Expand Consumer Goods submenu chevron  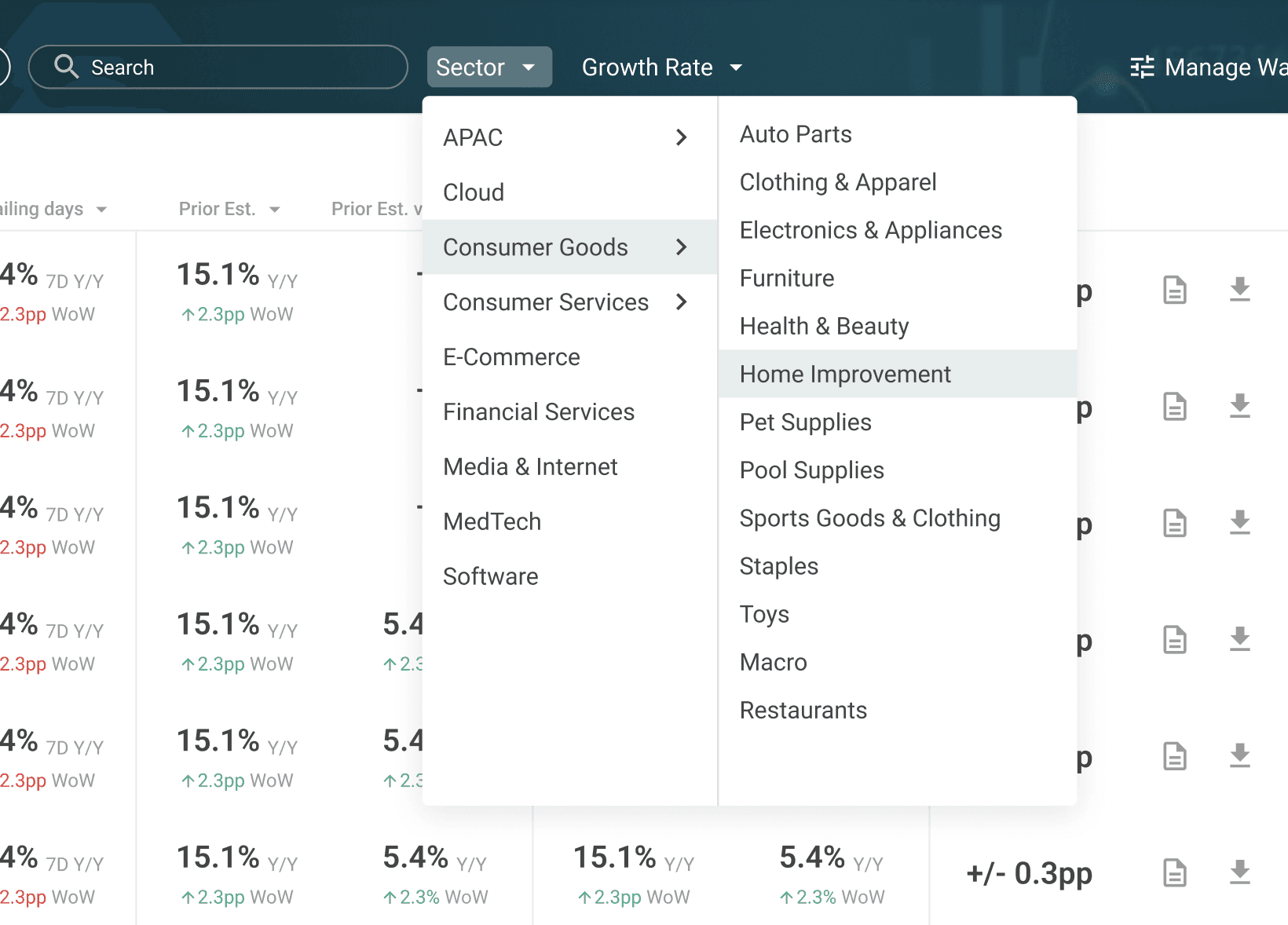[681, 247]
